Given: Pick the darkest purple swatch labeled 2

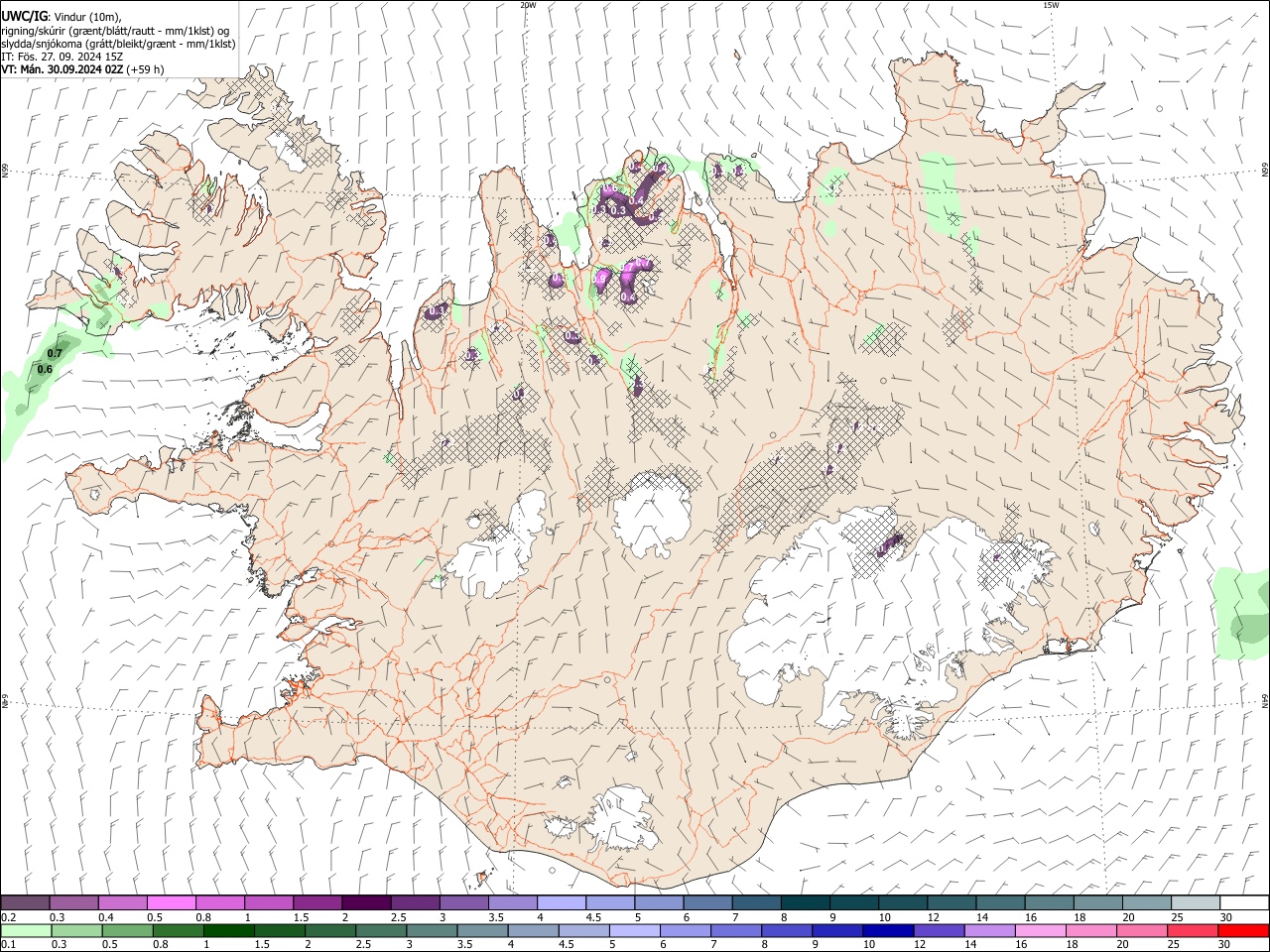Looking at the screenshot, I should pos(366,903).
